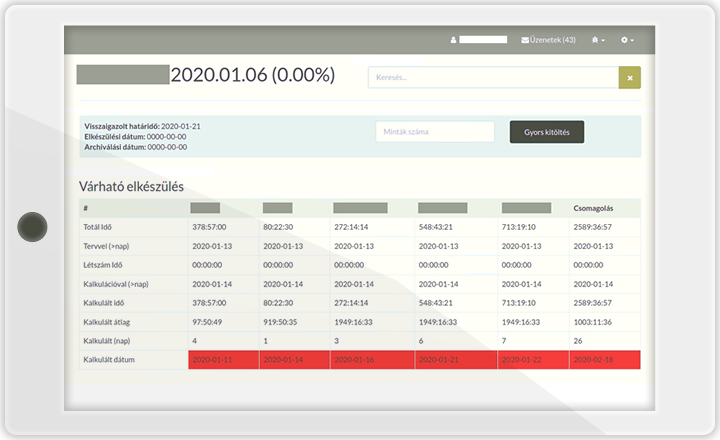Open the settings gear dropdown
The width and height of the screenshot is (720, 440).
[627, 40]
